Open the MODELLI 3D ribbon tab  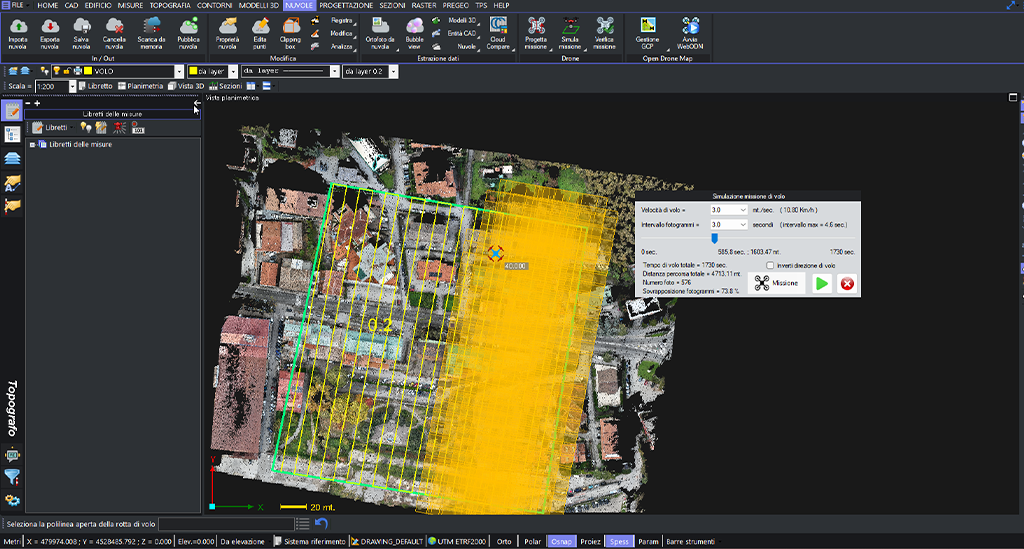pos(259,5)
